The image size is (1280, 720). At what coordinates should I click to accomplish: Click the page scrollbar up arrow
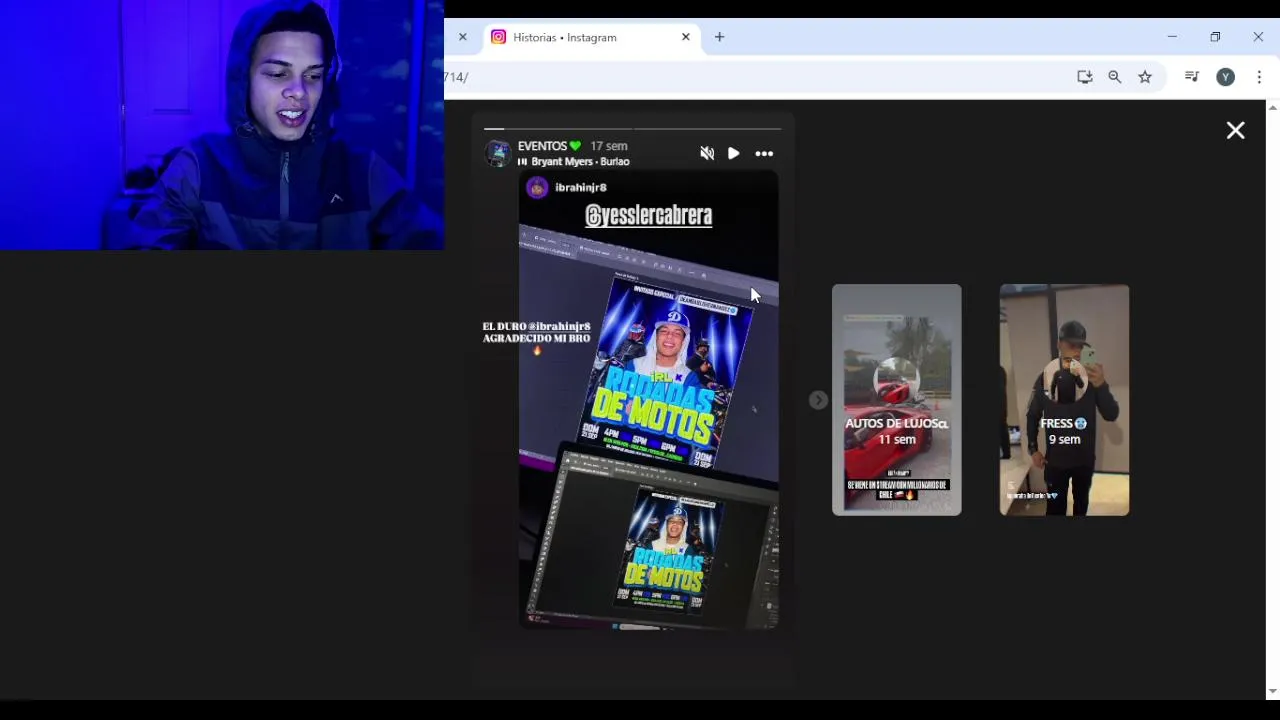point(1272,107)
